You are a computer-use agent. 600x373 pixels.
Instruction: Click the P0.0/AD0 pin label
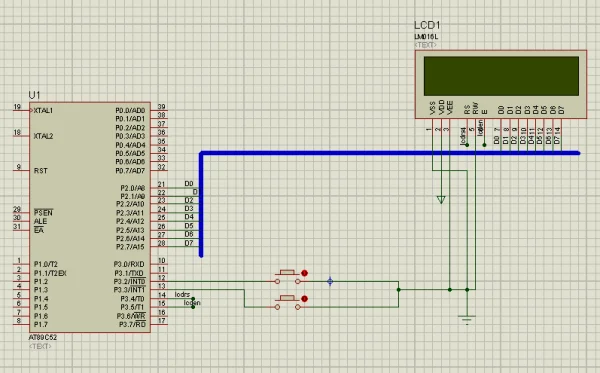130,110
